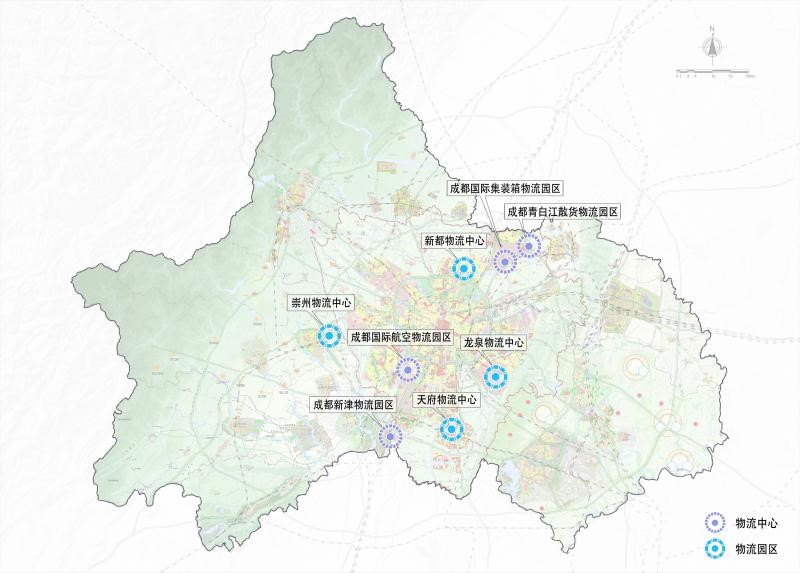Viewport: 800px width, 573px height.
Task: Click the 成都国际集装箱物流园区 text label
Action: pyautogui.click(x=506, y=188)
